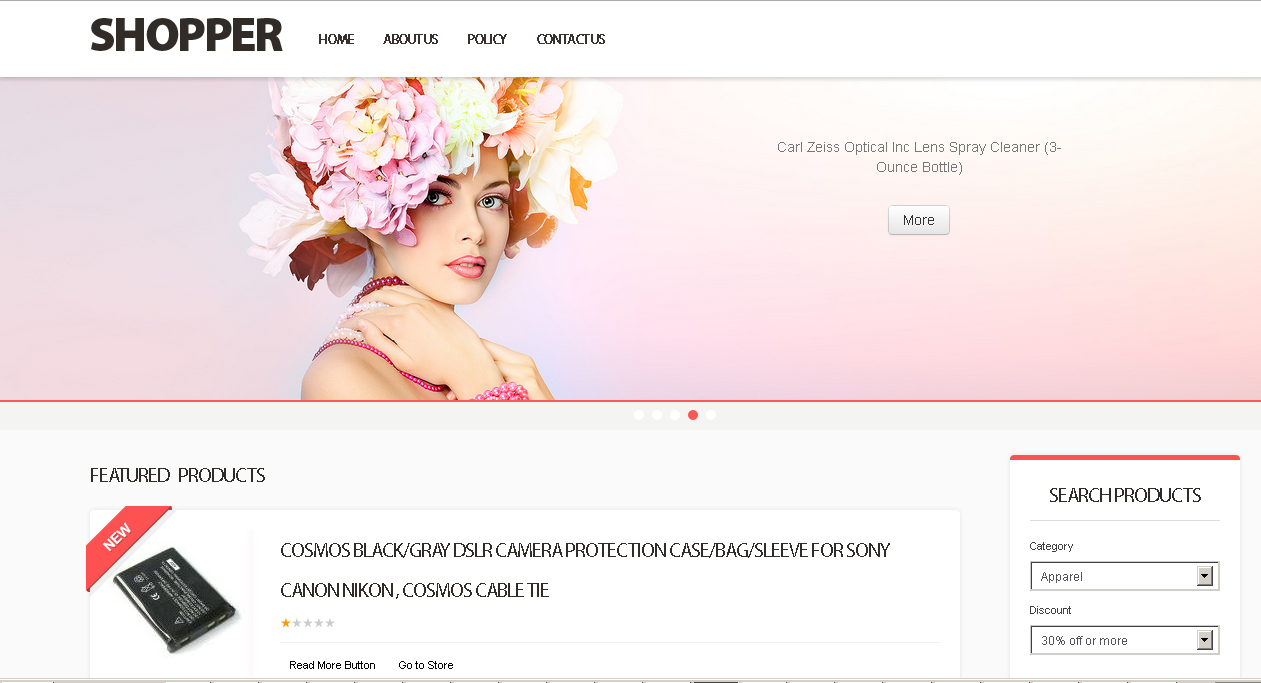The image size is (1261, 683).
Task: Click the SEARCH PRODUCTS heading
Action: pyautogui.click(x=1125, y=495)
